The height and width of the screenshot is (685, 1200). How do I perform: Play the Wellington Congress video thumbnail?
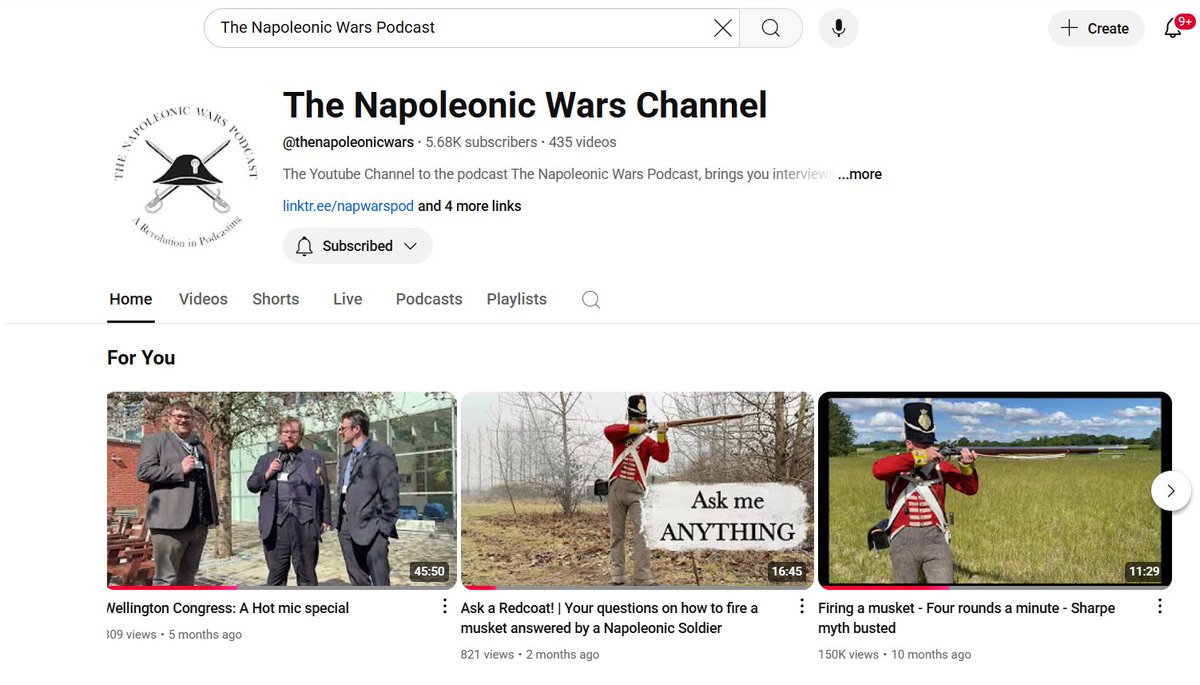tap(282, 490)
